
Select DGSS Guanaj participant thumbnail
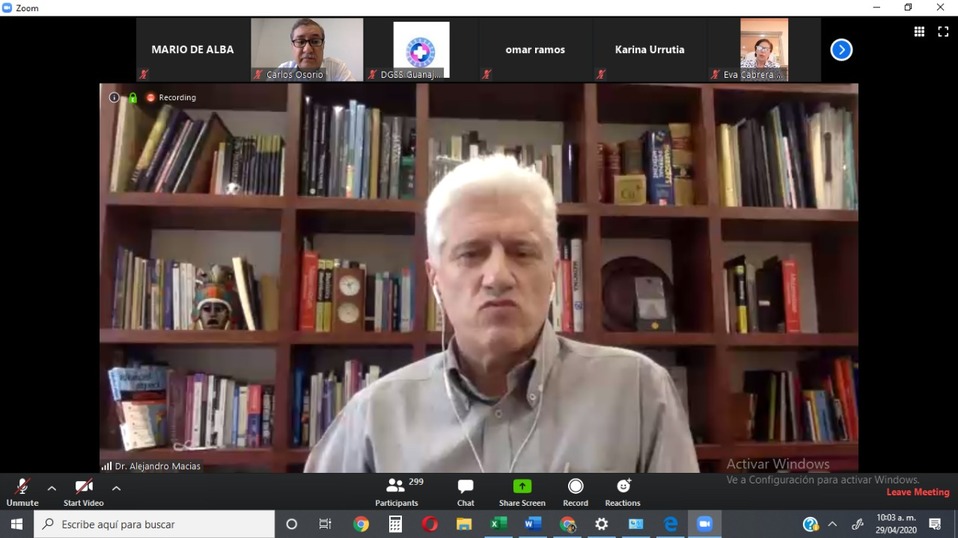(421, 49)
